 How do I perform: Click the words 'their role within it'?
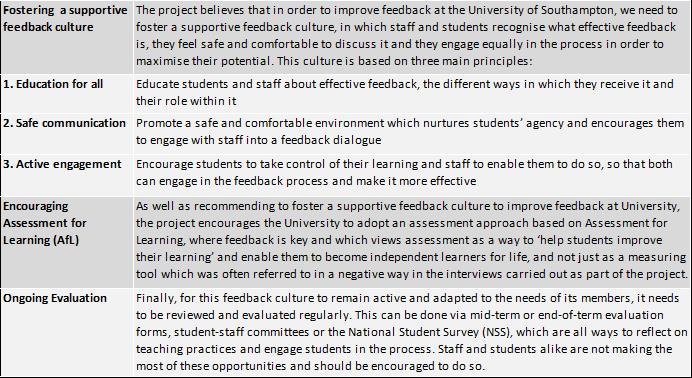[186, 101]
